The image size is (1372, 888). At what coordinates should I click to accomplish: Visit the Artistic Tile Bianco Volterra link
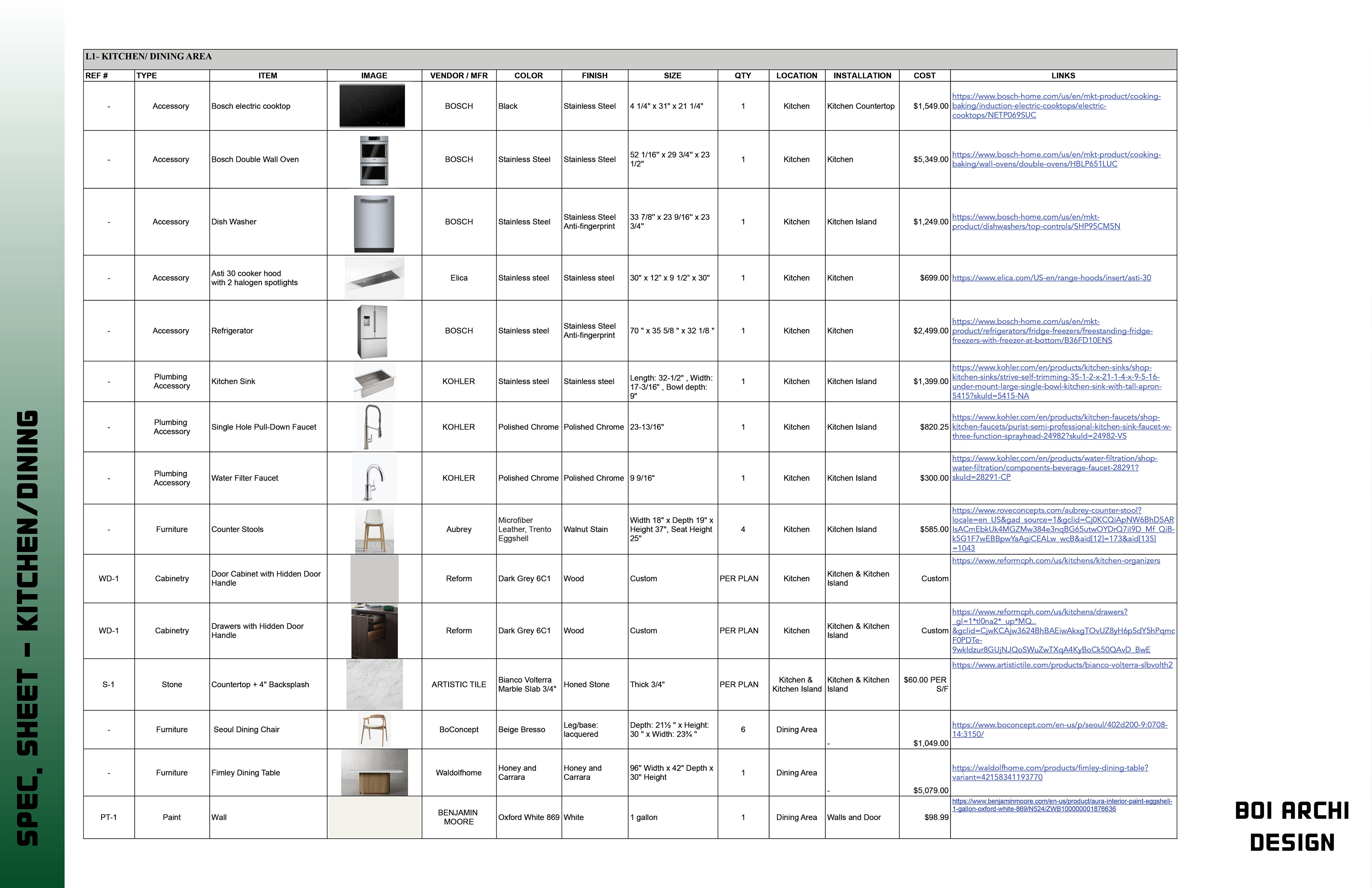[x=1063, y=665]
